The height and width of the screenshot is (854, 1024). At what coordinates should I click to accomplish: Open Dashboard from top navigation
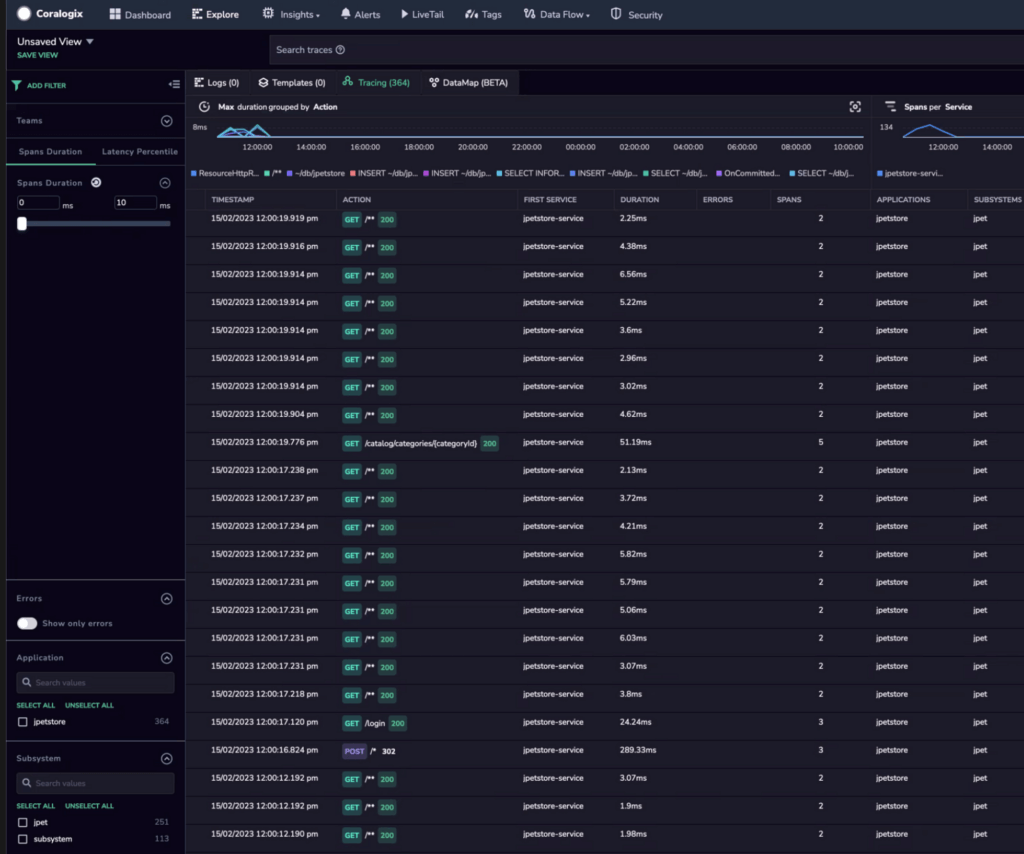coord(140,14)
